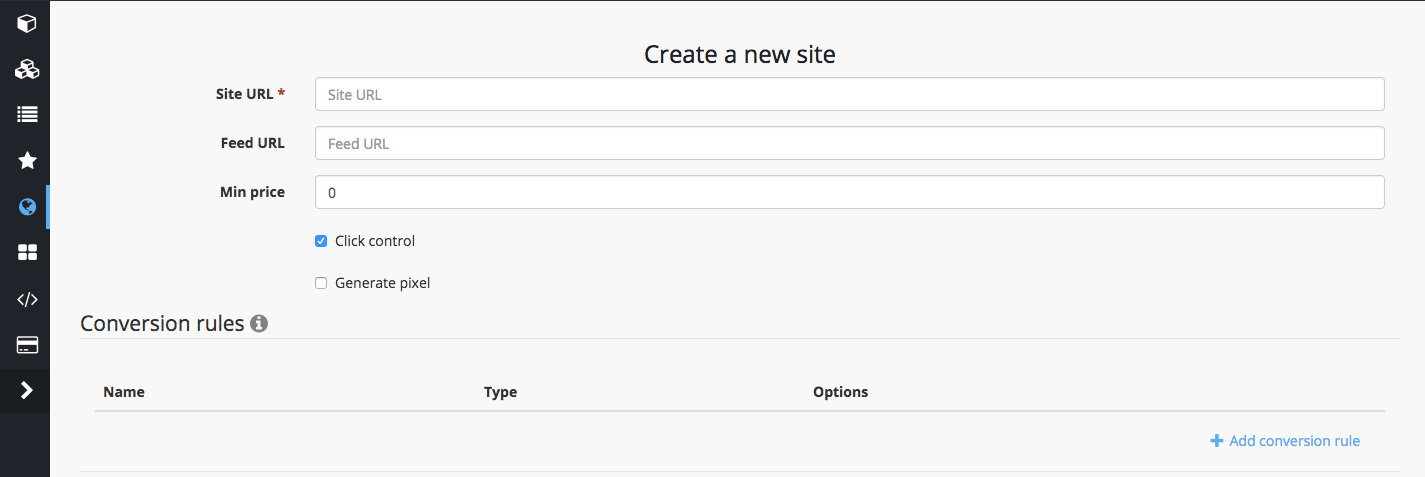Open the four-squares grid sidebar icon
The height and width of the screenshot is (477, 1425).
point(27,253)
